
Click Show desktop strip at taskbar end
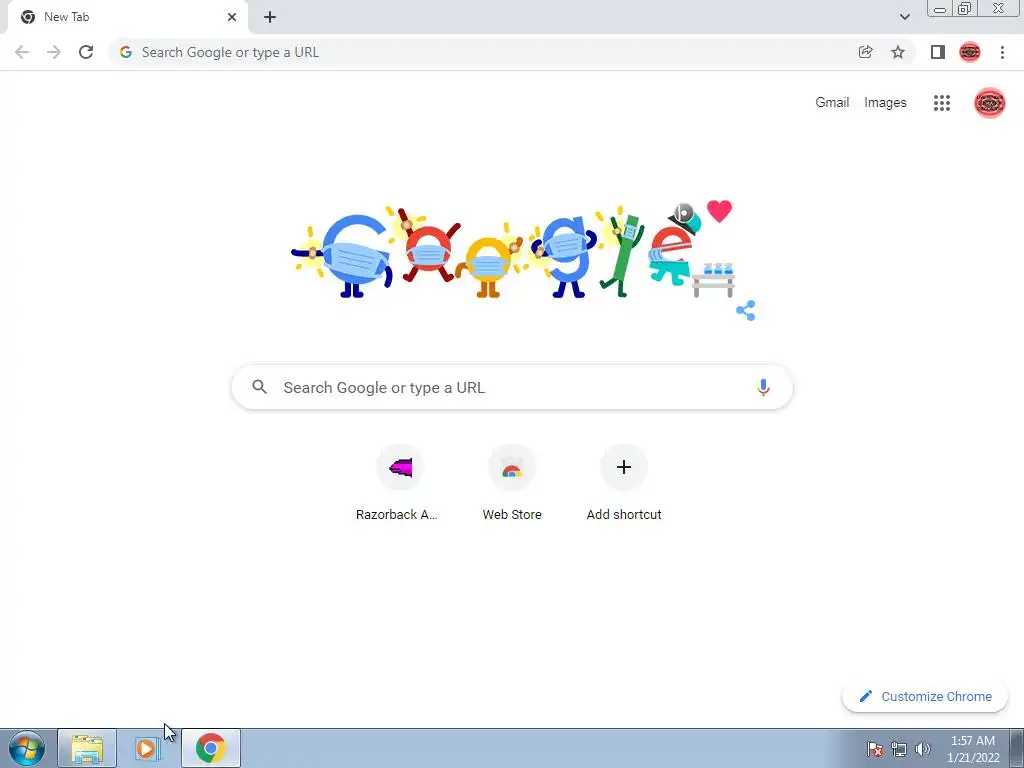point(1016,748)
